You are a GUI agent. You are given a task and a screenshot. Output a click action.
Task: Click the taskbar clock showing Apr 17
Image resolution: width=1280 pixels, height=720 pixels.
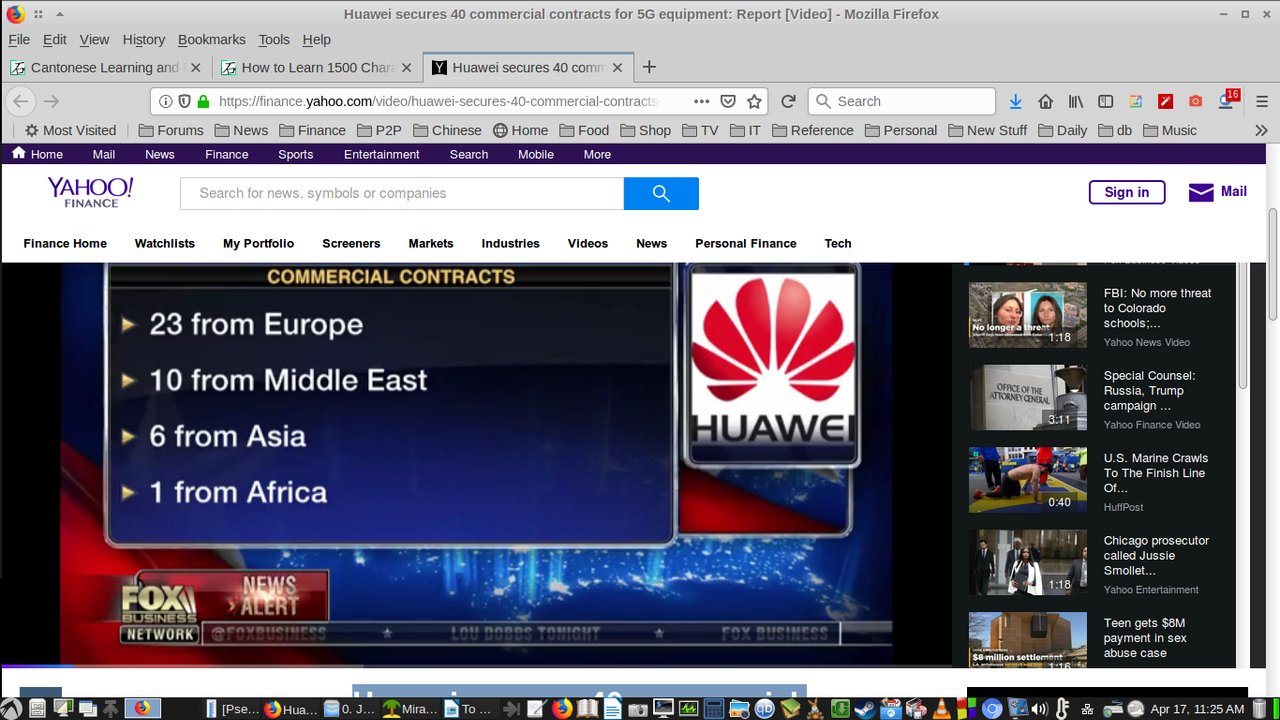pyautogui.click(x=1197, y=708)
